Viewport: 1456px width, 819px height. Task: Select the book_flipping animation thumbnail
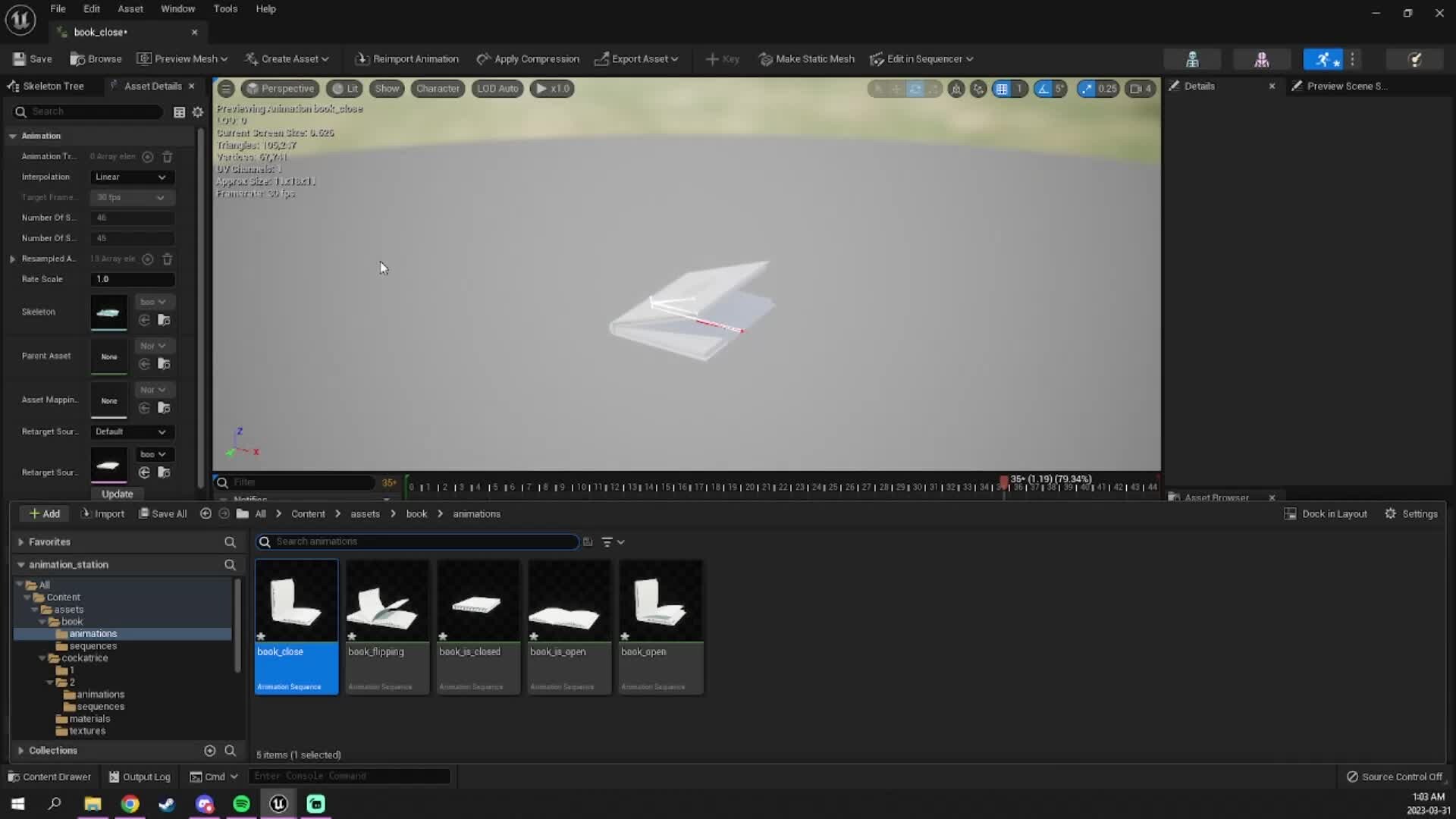pyautogui.click(x=387, y=603)
